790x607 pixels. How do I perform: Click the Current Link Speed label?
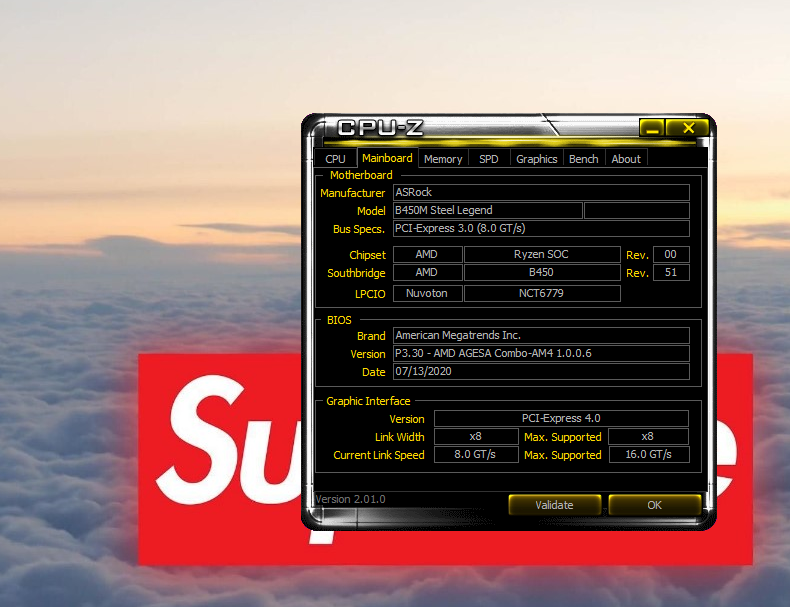[379, 455]
